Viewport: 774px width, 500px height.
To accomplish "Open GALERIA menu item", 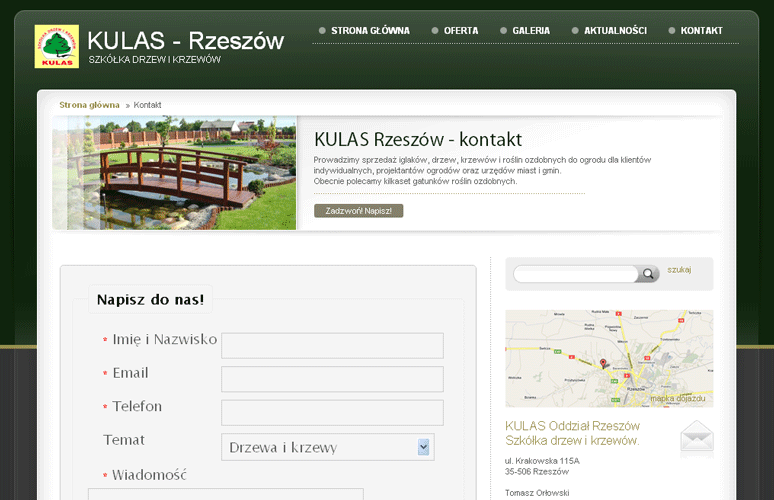I will click(x=531, y=31).
